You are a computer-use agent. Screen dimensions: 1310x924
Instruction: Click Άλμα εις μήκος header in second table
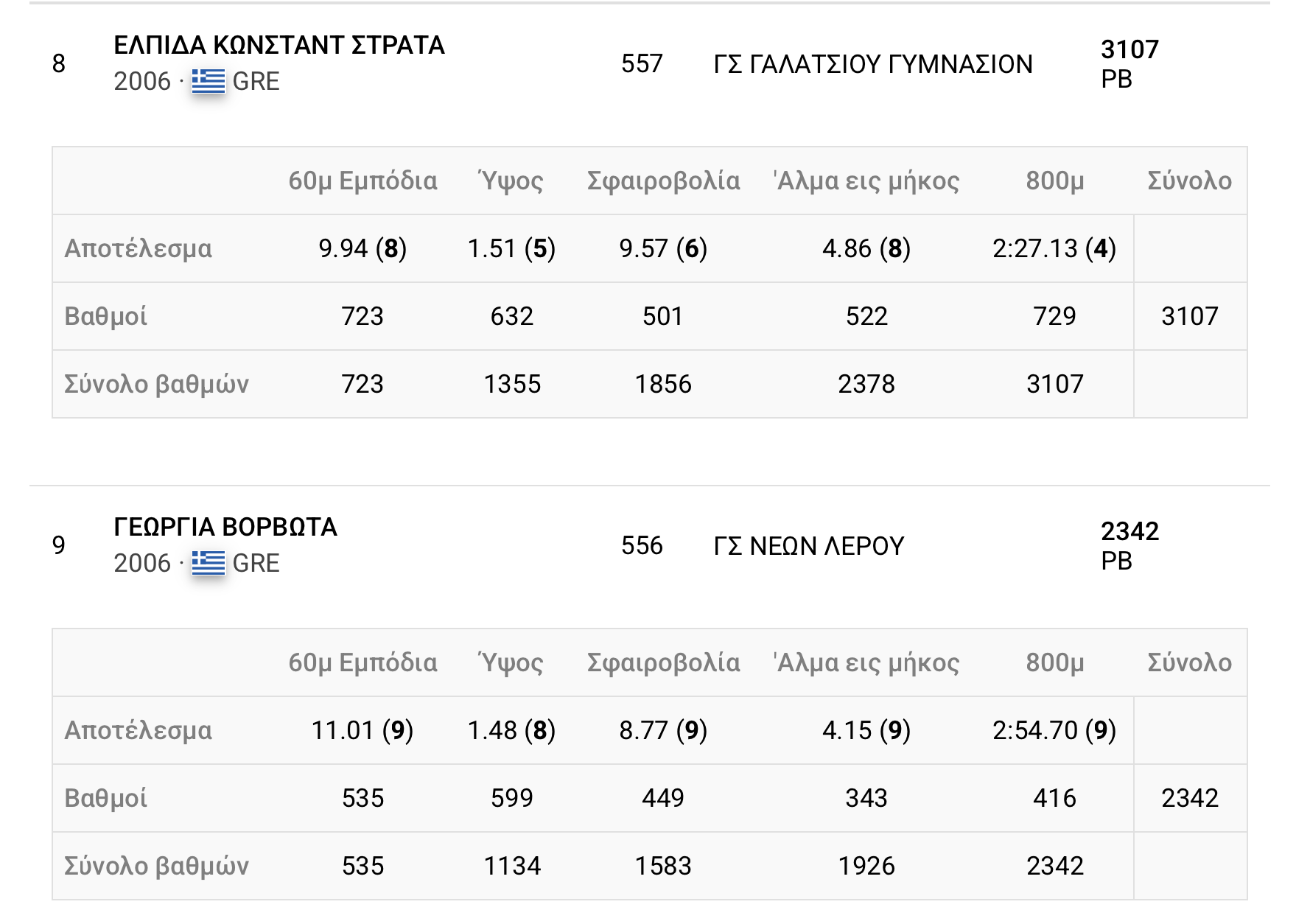coord(866,663)
